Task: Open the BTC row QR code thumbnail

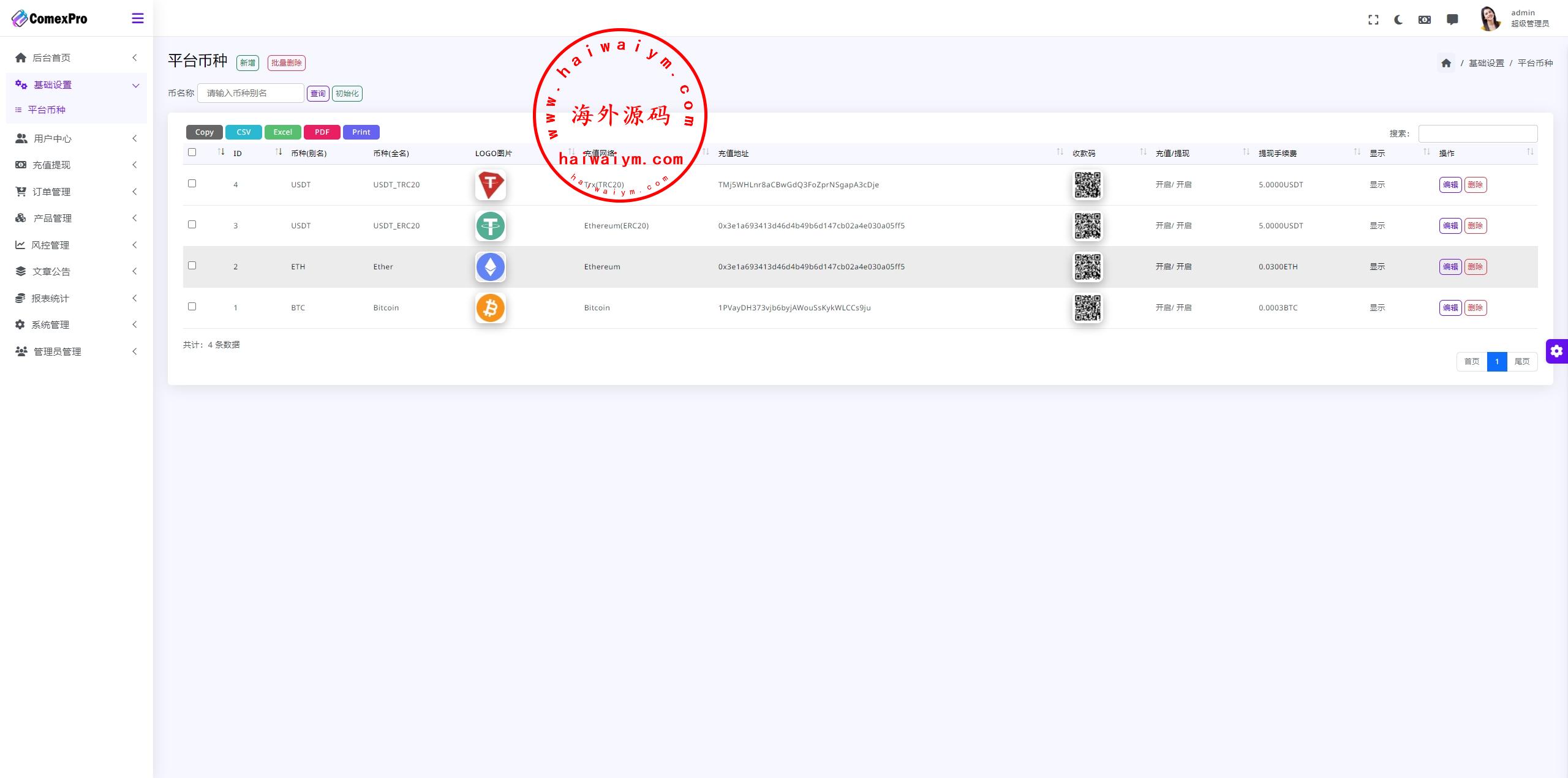Action: click(x=1087, y=308)
